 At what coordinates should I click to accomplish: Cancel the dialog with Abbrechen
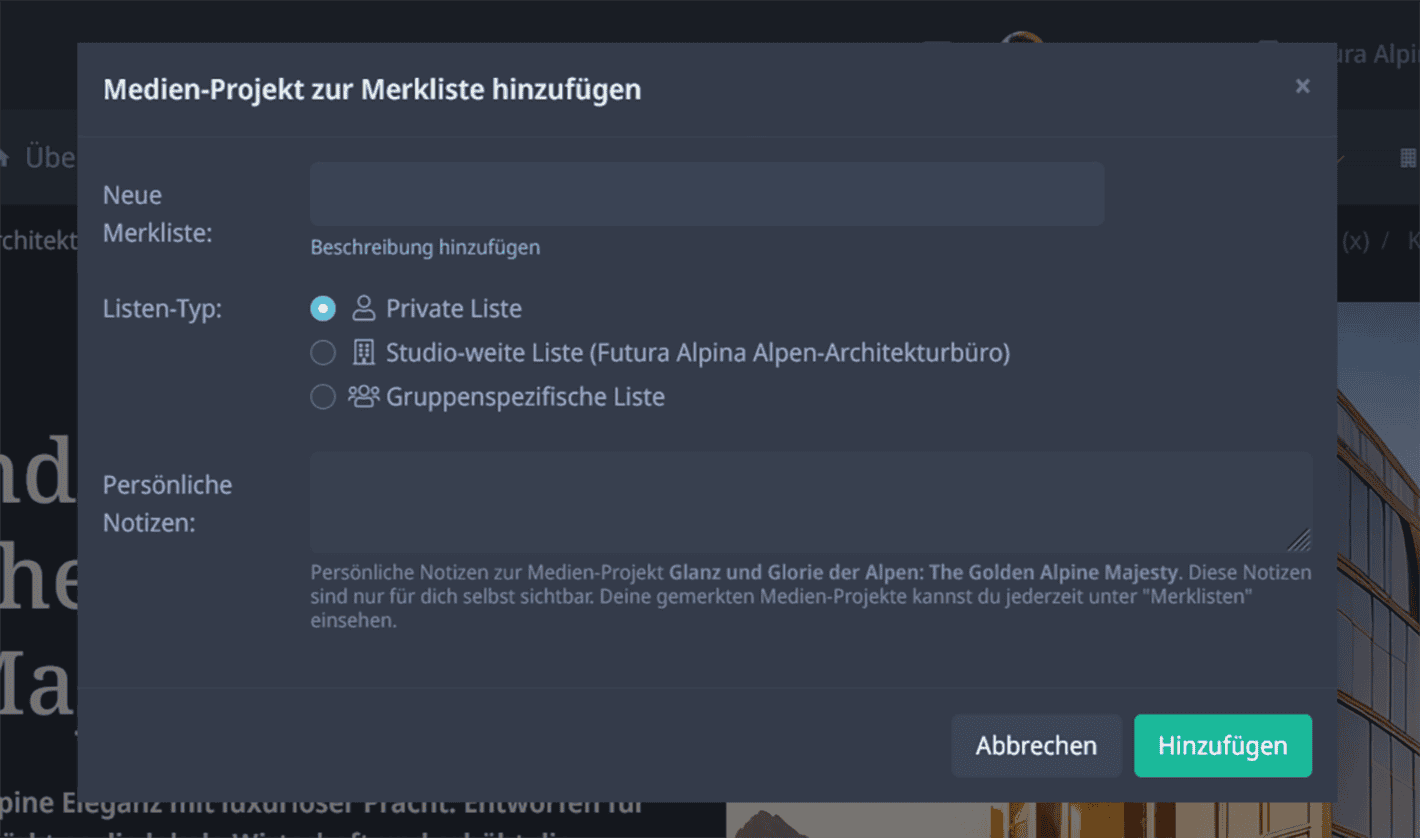tap(1036, 745)
